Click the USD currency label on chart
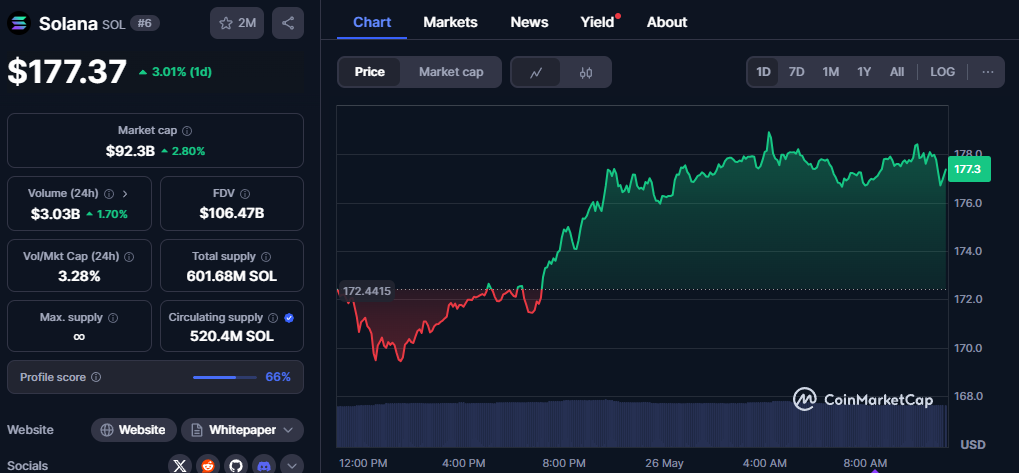This screenshot has width=1019, height=473. [973, 445]
